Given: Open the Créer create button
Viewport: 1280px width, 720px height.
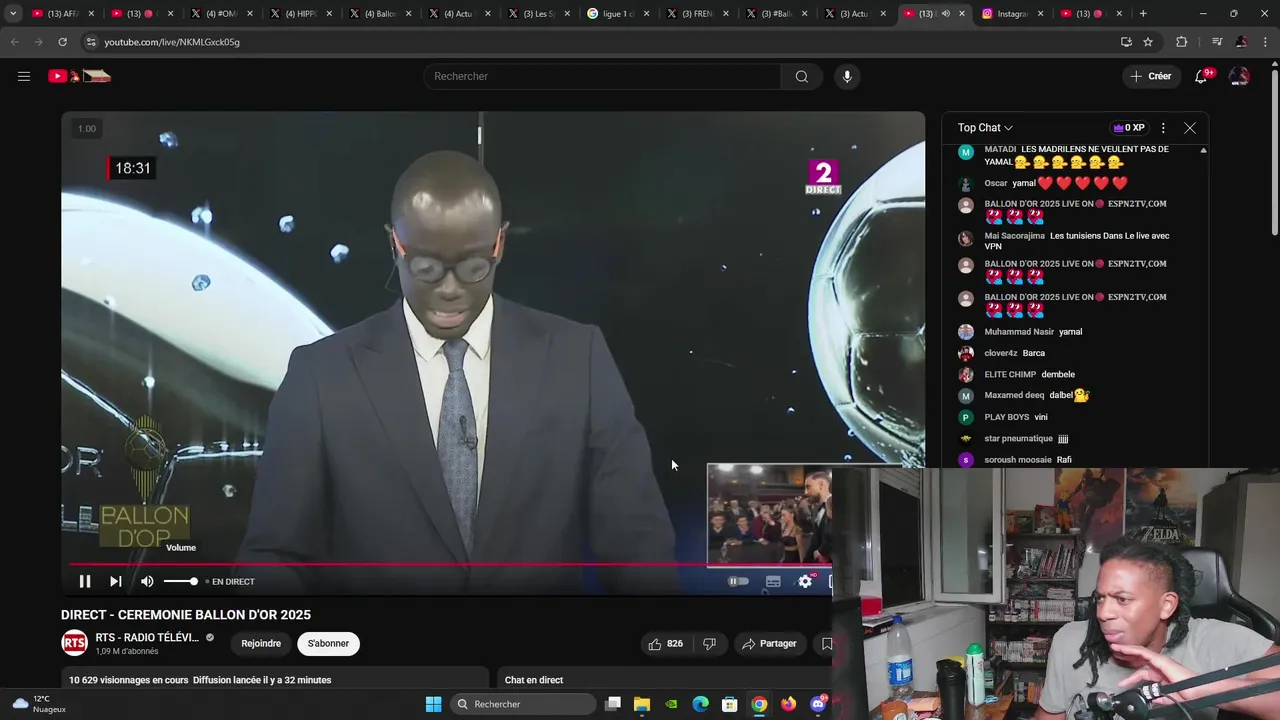Looking at the screenshot, I should click(1151, 76).
